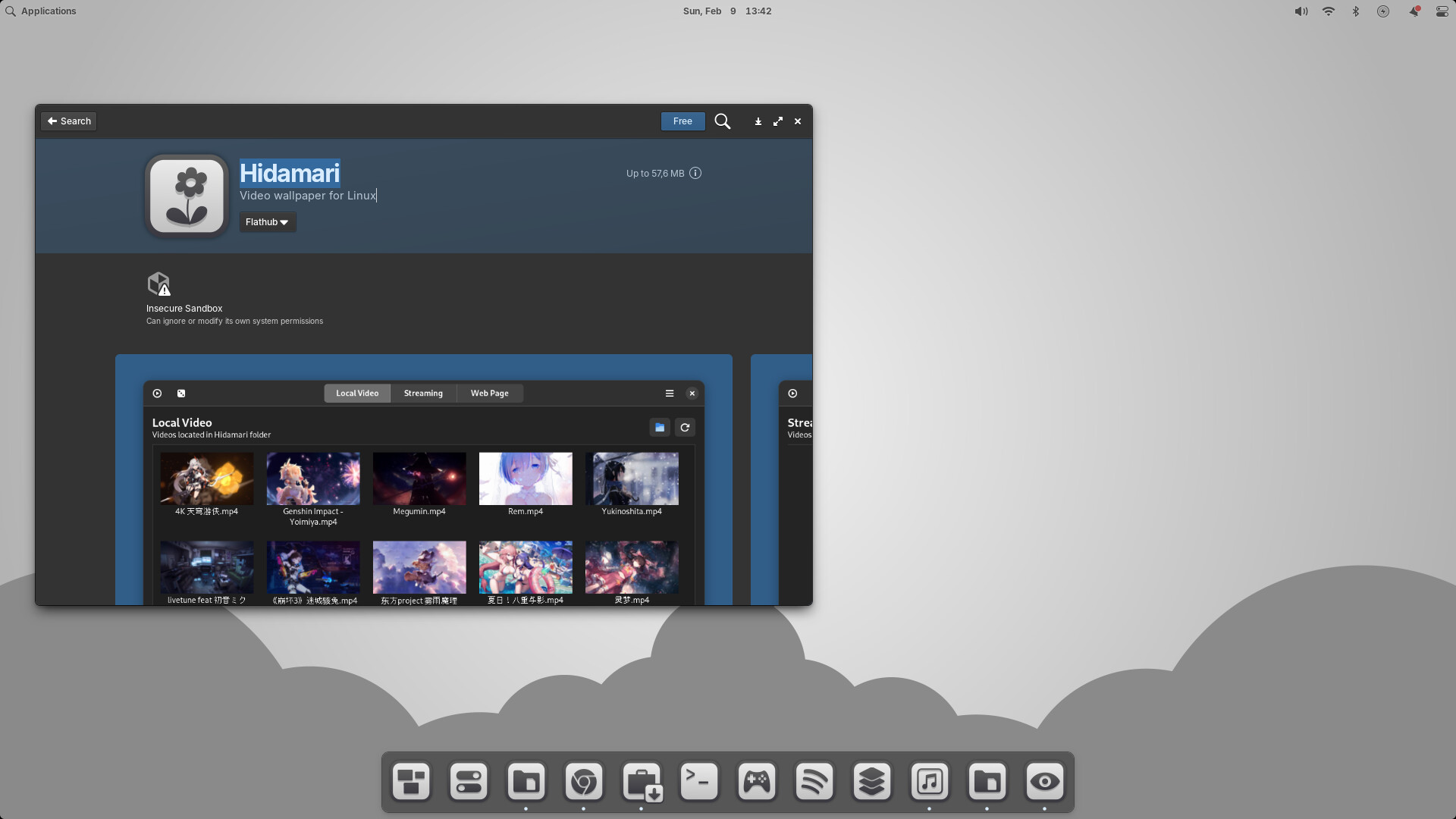Select the Hidamari app title text

coord(290,173)
